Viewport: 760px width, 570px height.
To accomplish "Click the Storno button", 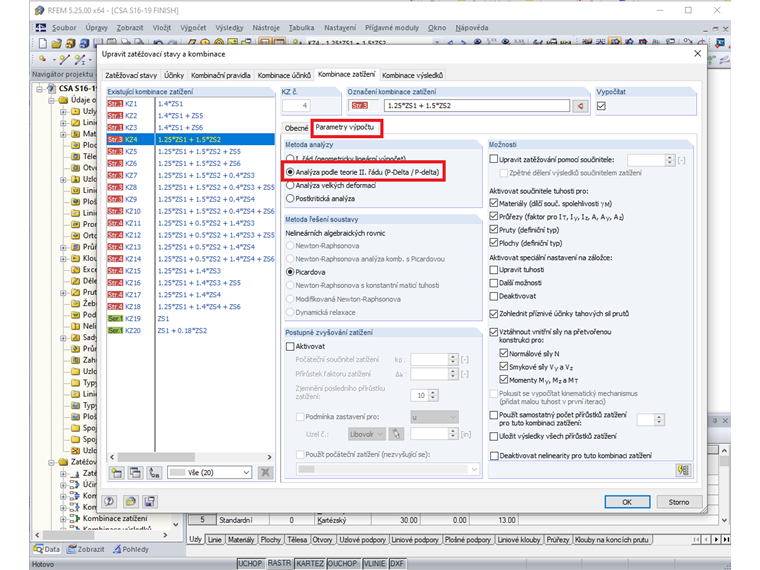I will pos(679,502).
